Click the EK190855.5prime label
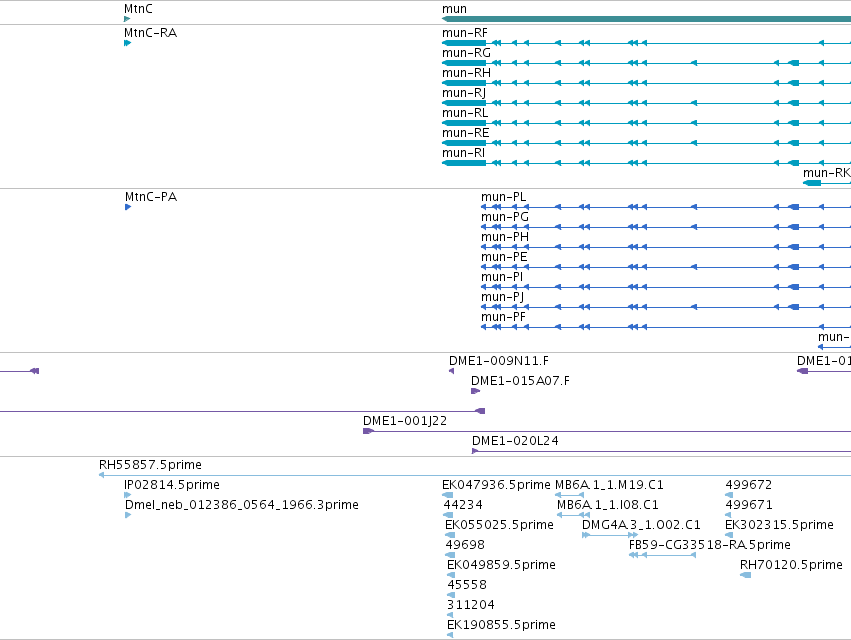851x640 pixels. point(501,625)
